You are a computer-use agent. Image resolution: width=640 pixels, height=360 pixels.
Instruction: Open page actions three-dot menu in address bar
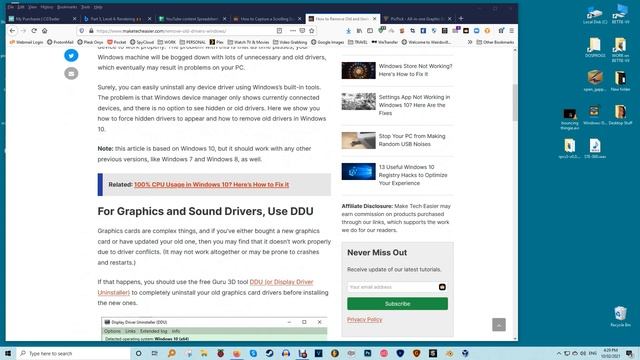(293, 31)
